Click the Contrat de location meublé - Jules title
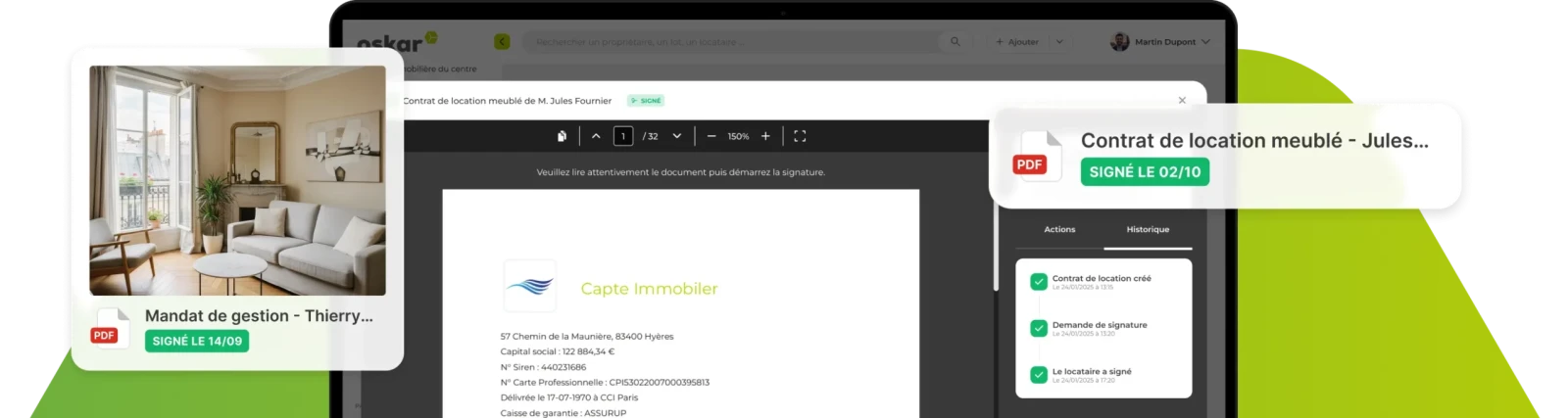Viewport: 1568px width, 418px height. click(1254, 140)
